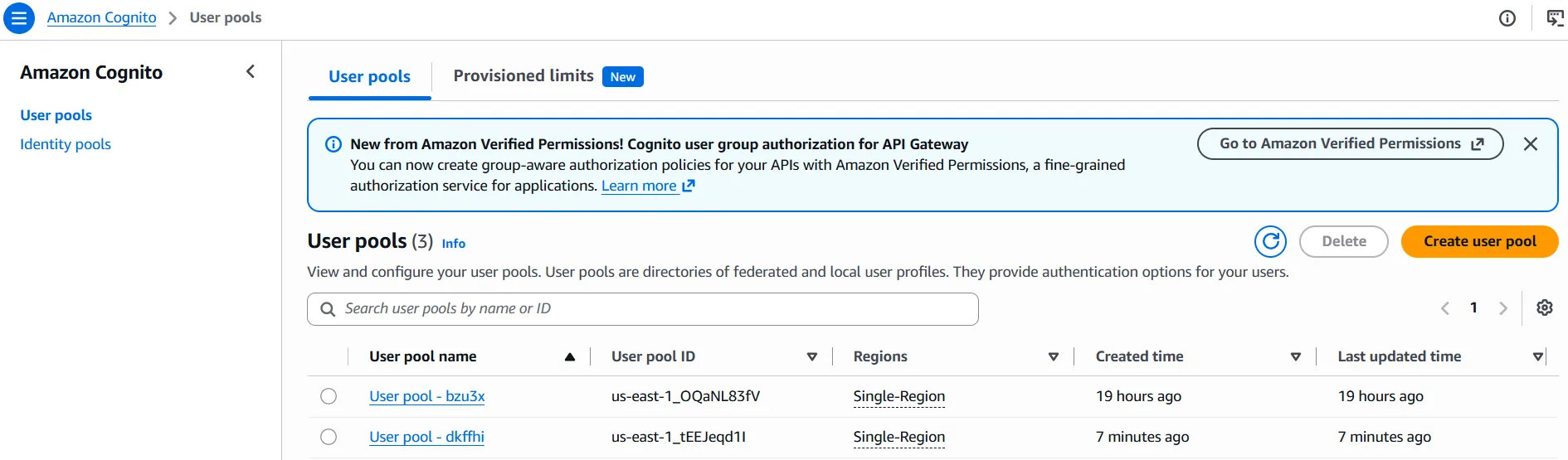Click Amazon Cognito breadcrumb link
This screenshot has width=1568, height=460.
[101, 17]
